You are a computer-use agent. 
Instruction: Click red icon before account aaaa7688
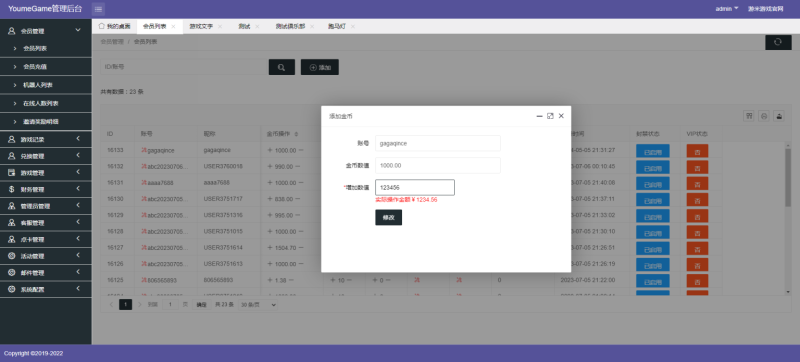[x=144, y=183]
